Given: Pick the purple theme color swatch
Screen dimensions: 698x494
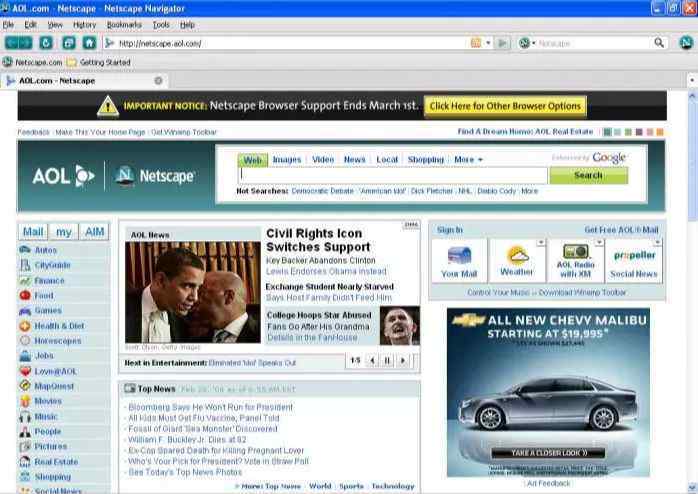Looking at the screenshot, I should [639, 132].
